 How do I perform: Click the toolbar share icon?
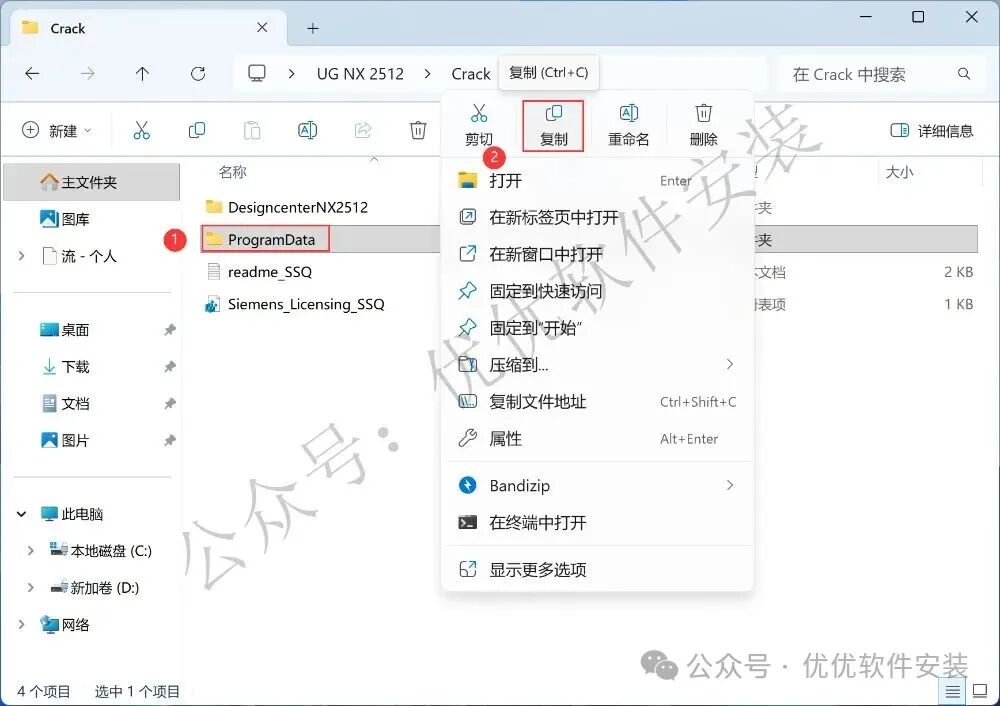tap(363, 130)
